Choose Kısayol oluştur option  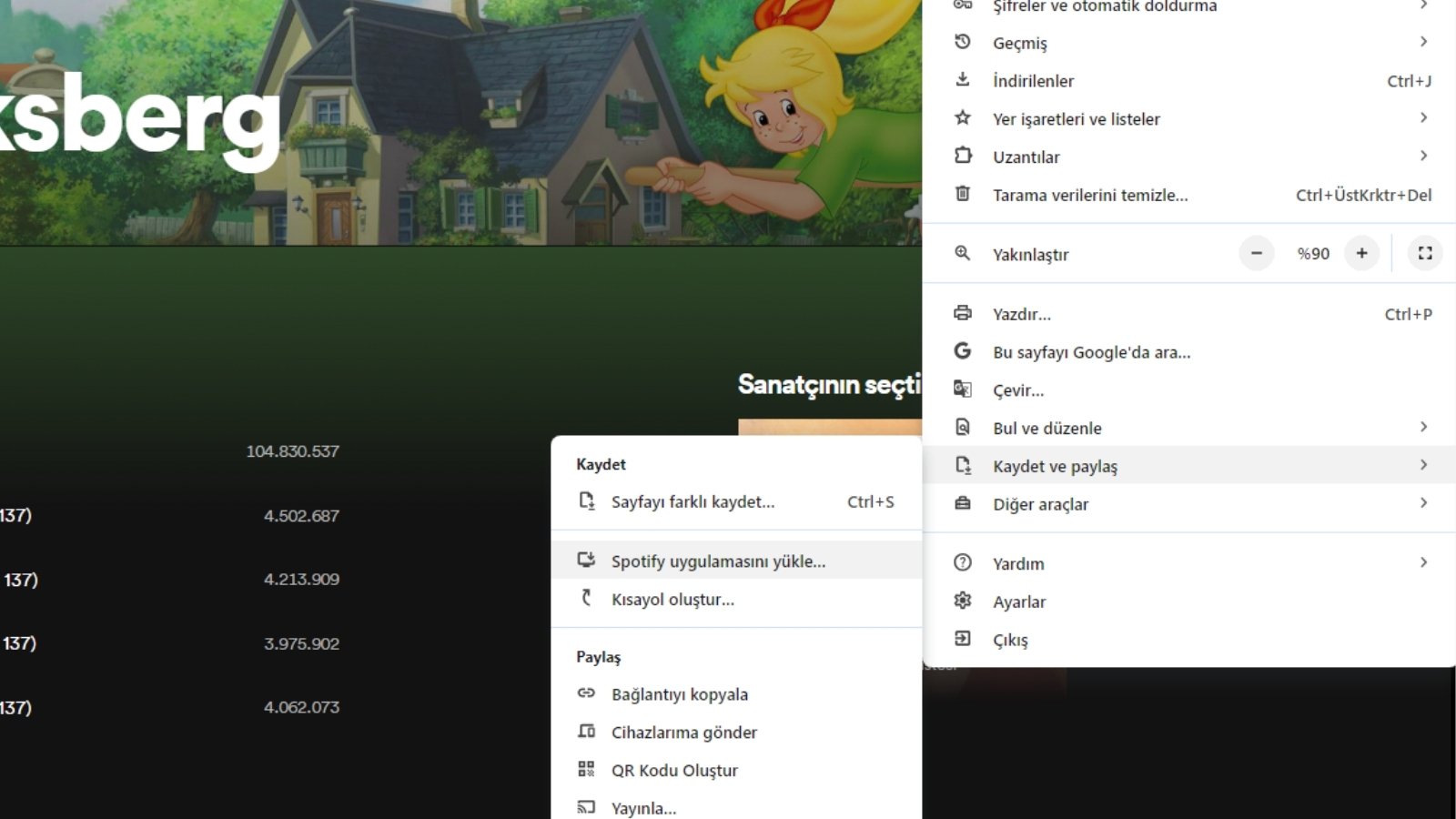(736, 599)
